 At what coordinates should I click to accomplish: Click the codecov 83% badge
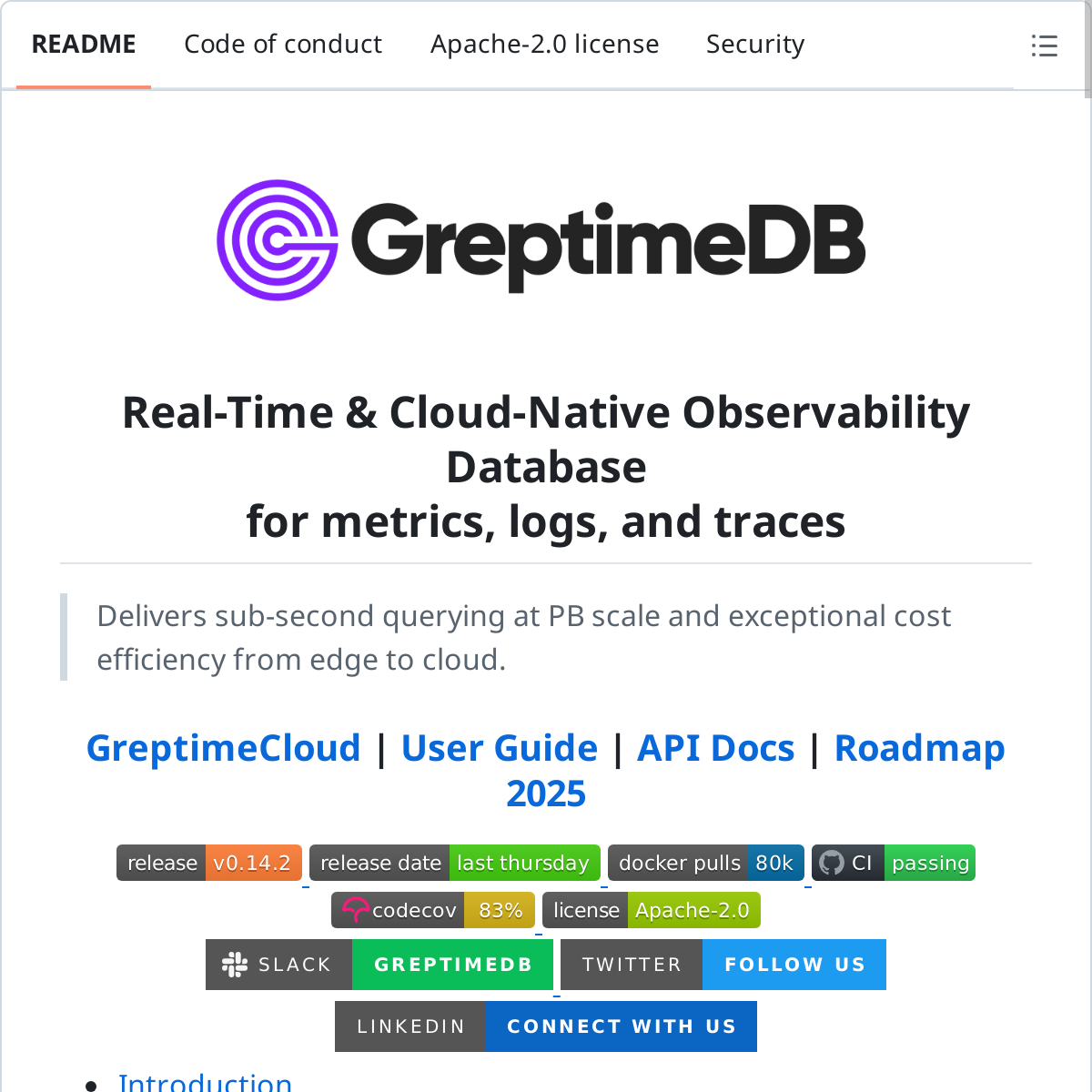[433, 910]
